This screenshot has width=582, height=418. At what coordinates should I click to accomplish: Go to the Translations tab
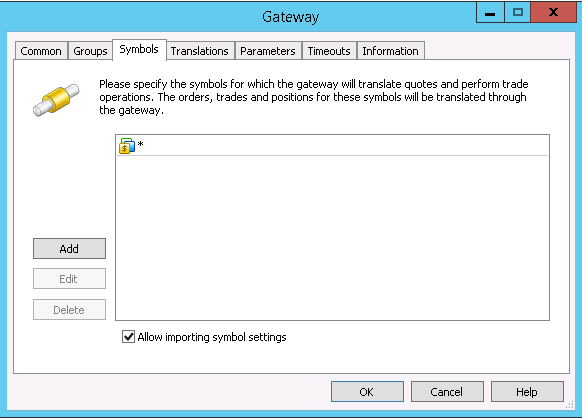coord(200,51)
